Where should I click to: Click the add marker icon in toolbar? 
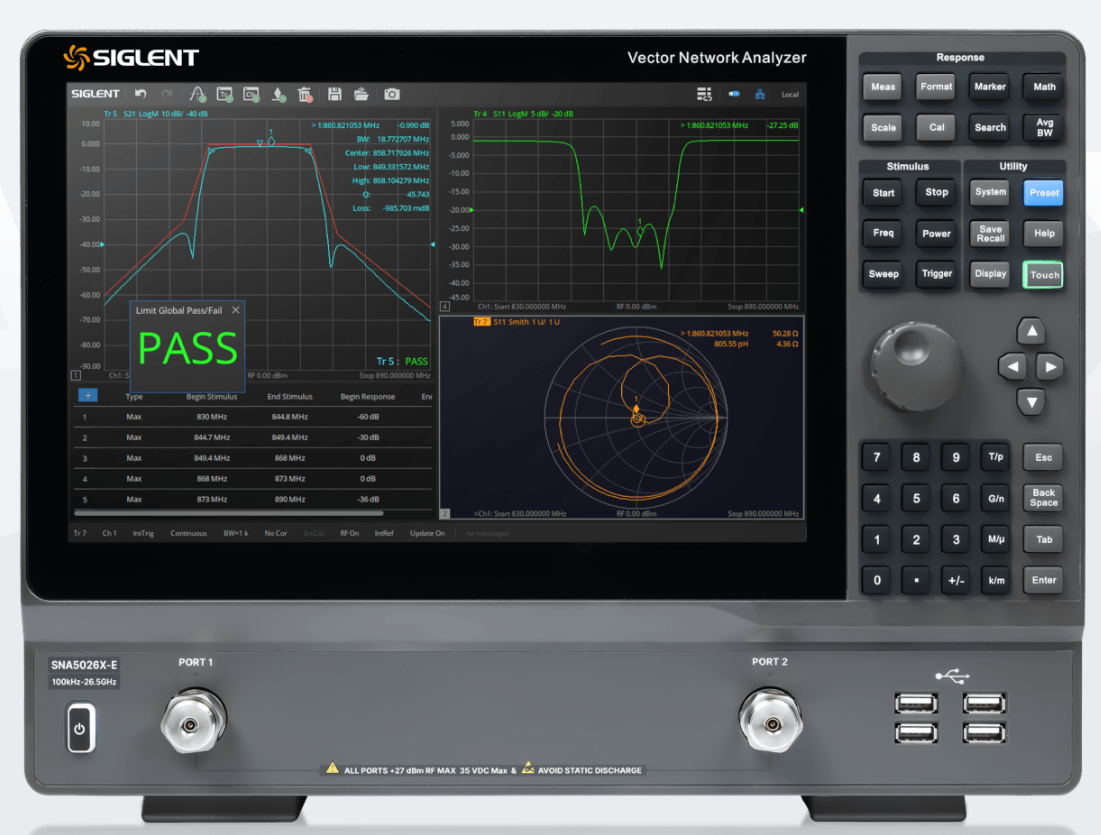(279, 94)
